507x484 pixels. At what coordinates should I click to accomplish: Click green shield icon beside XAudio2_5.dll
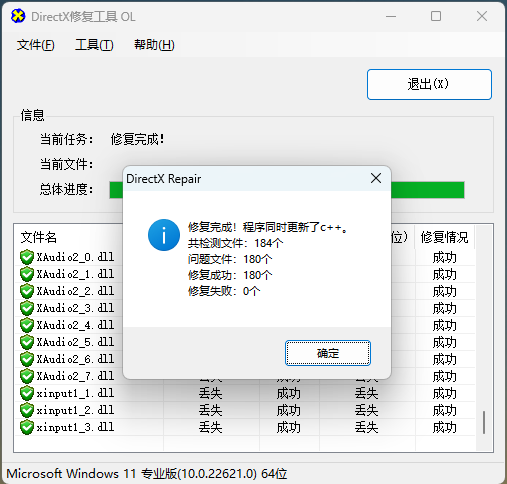27,342
